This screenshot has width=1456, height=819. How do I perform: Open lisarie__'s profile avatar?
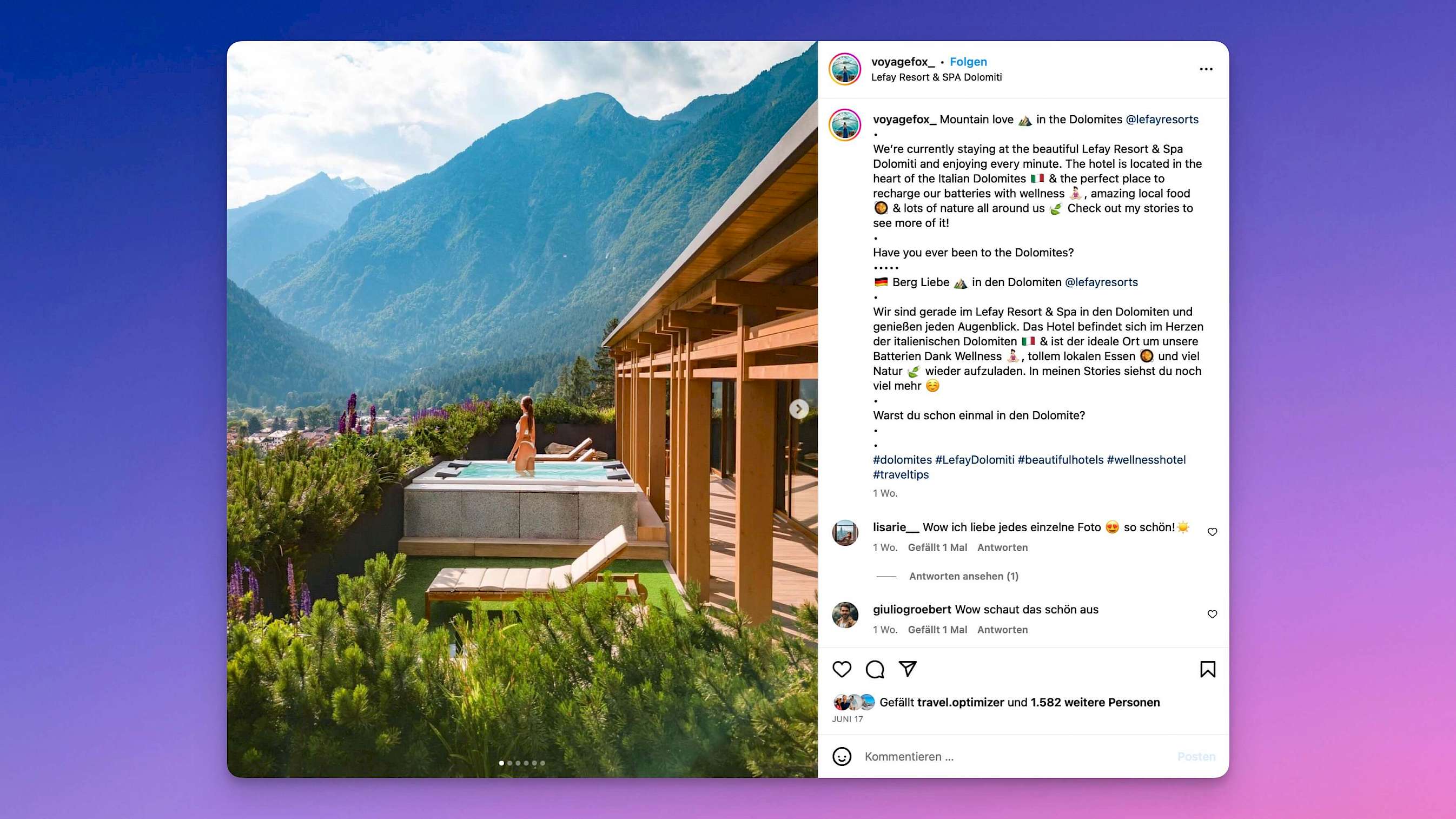[x=845, y=533]
